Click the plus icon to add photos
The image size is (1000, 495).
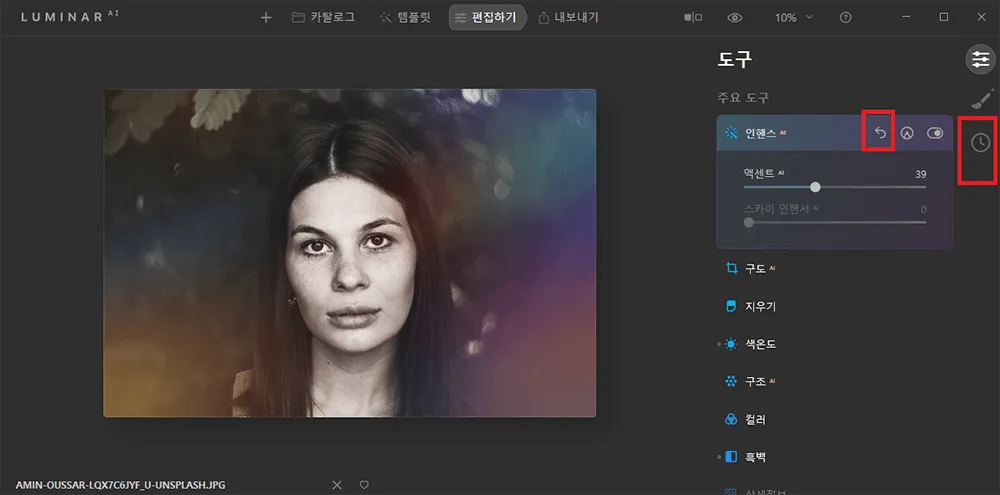(266, 18)
